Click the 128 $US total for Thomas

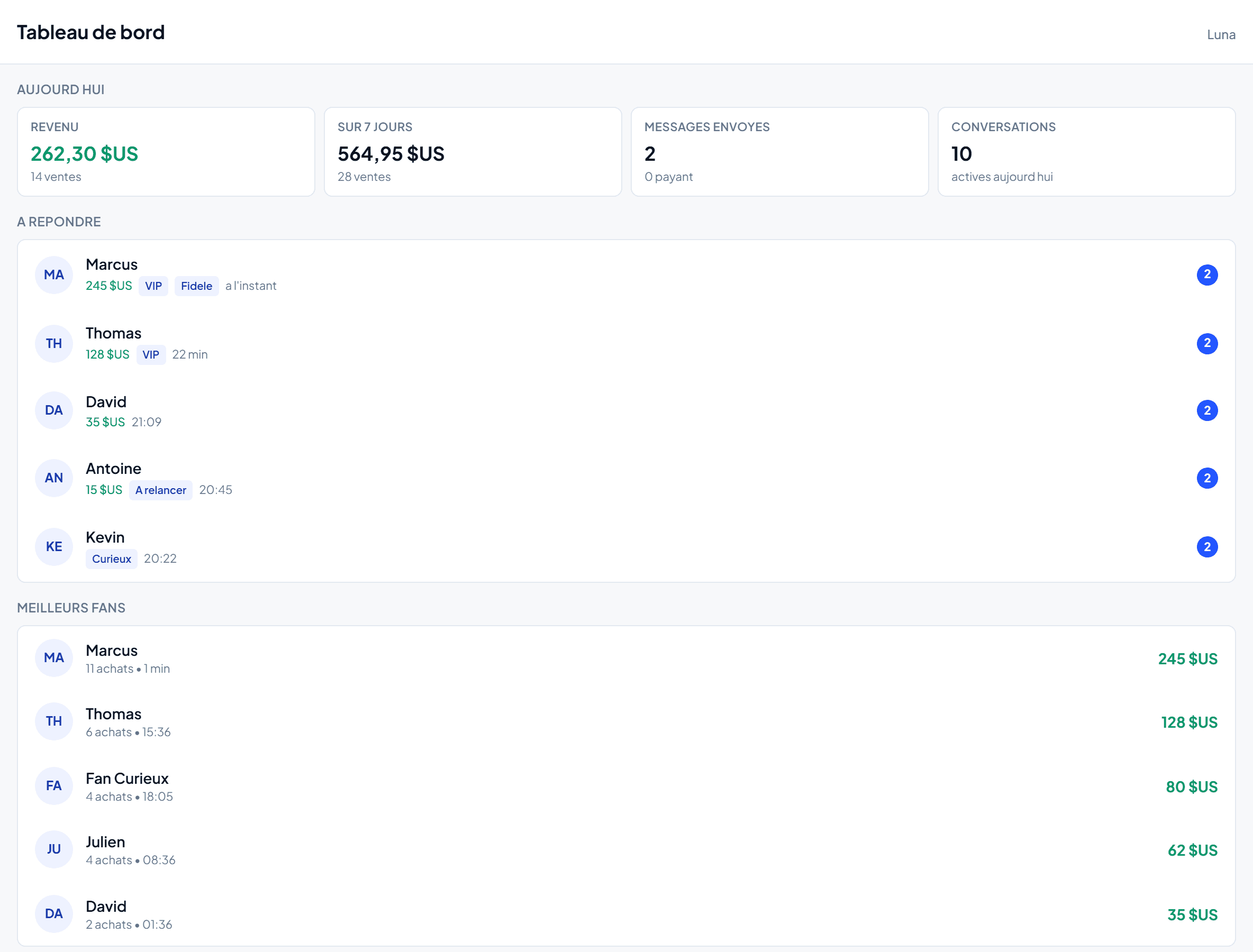click(x=1190, y=722)
